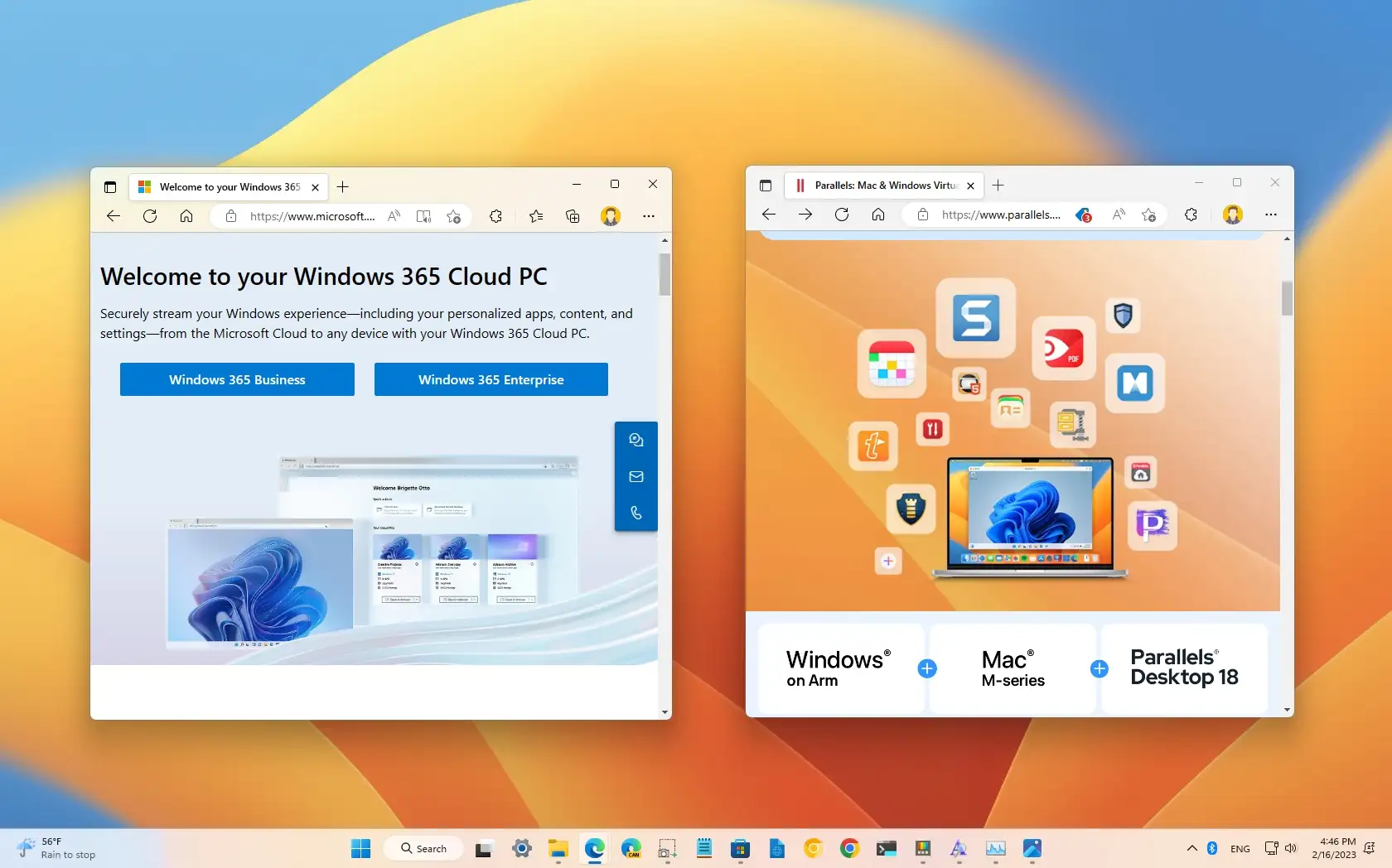Expand hidden icons in the system tray
This screenshot has height=868, width=1392.
[1191, 848]
